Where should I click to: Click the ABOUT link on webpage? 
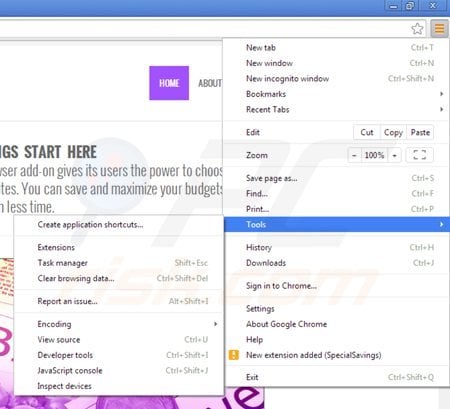click(x=210, y=83)
